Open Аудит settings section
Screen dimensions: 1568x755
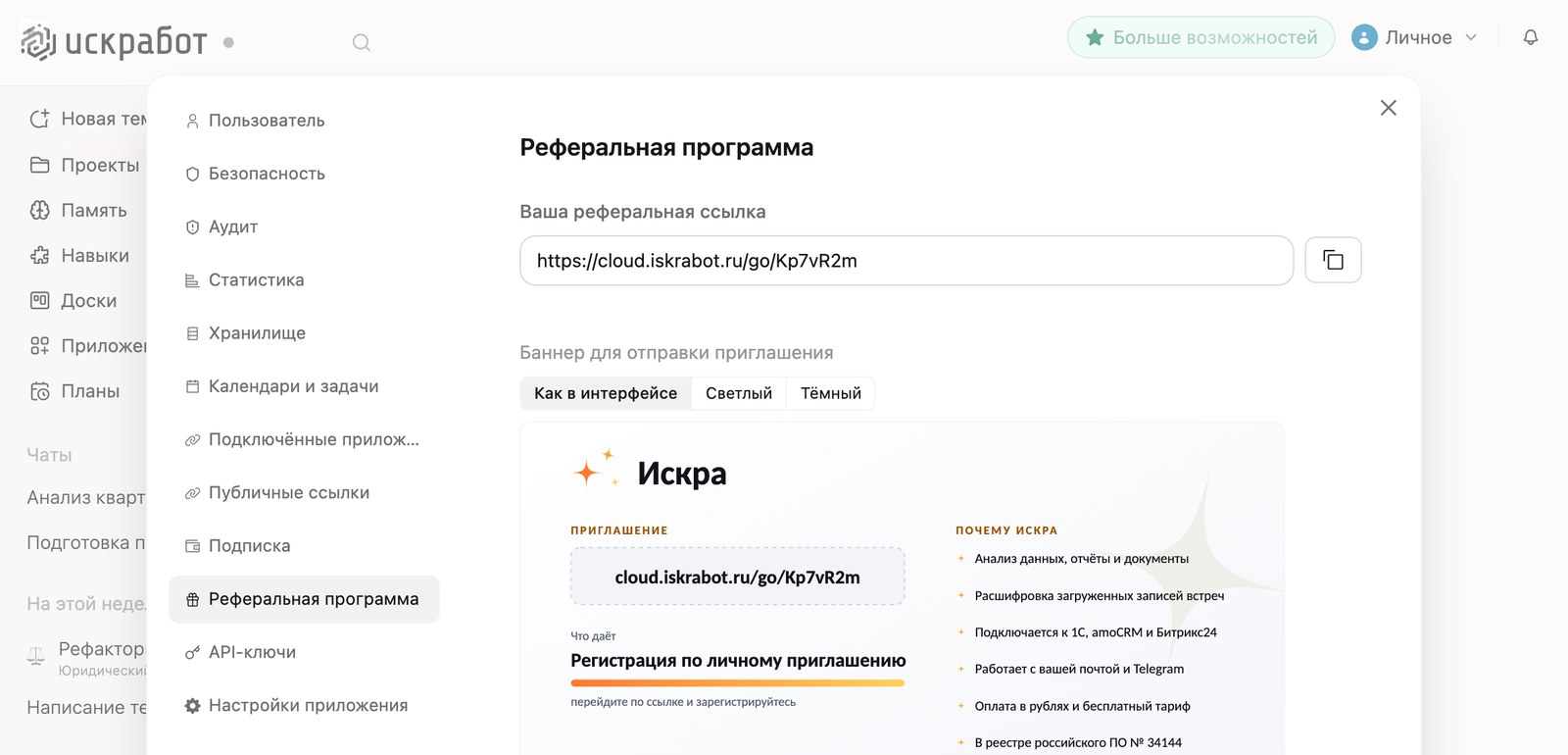(304, 226)
